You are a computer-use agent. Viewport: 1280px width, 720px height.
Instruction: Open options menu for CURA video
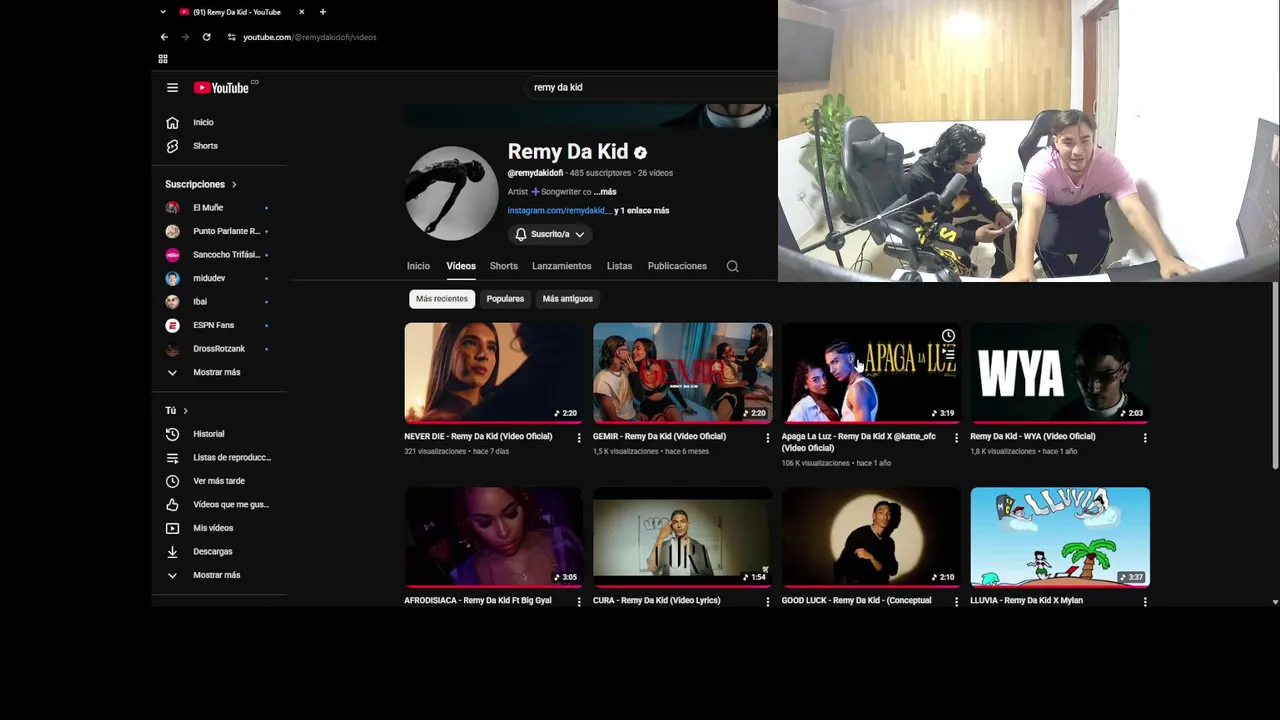pos(768,602)
